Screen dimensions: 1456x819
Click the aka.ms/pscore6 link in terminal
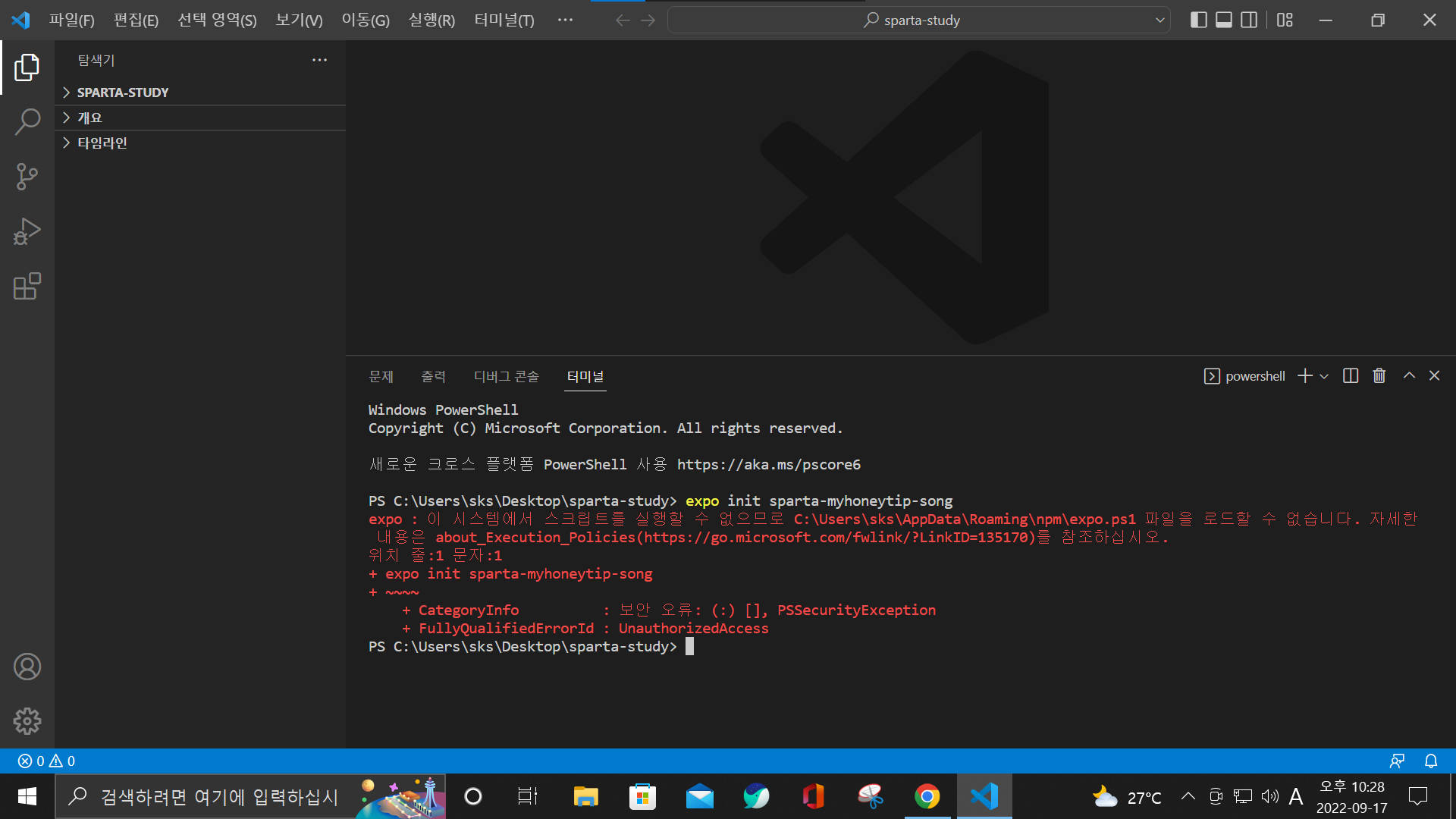(769, 465)
